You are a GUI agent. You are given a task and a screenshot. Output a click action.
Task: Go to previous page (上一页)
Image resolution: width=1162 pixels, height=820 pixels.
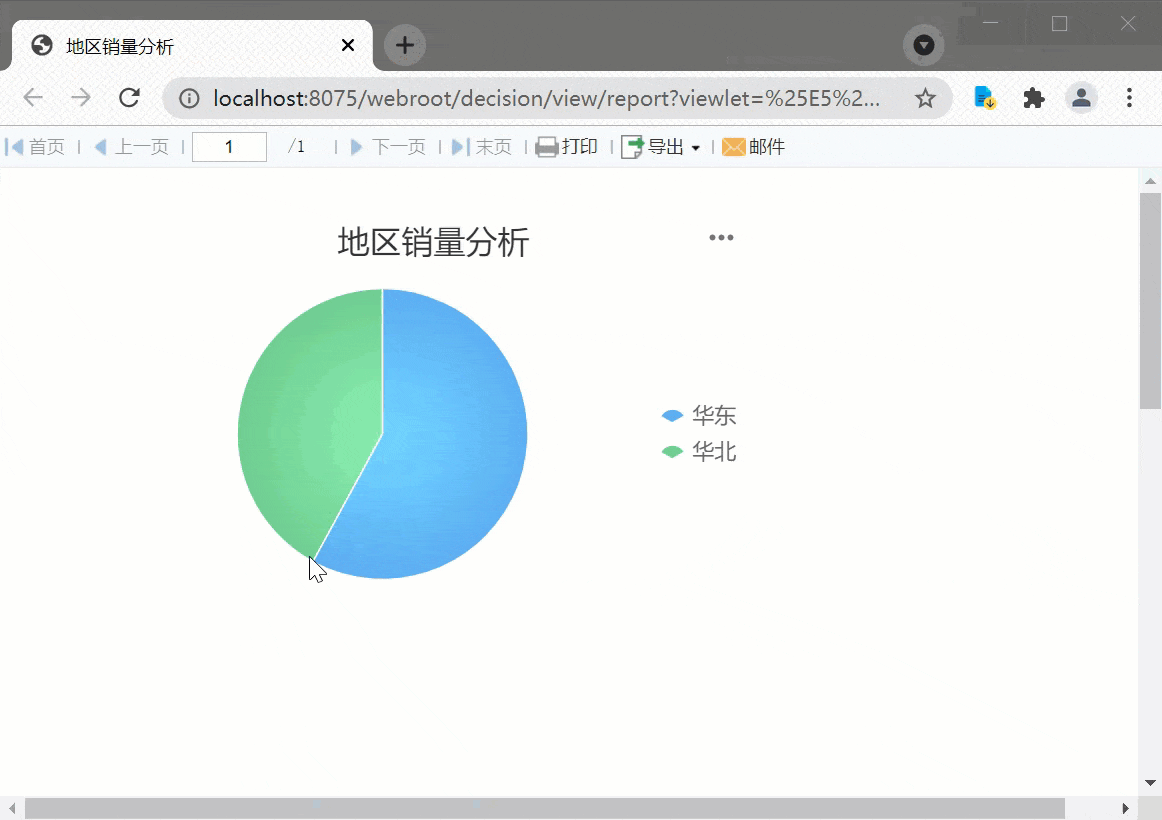tap(132, 147)
